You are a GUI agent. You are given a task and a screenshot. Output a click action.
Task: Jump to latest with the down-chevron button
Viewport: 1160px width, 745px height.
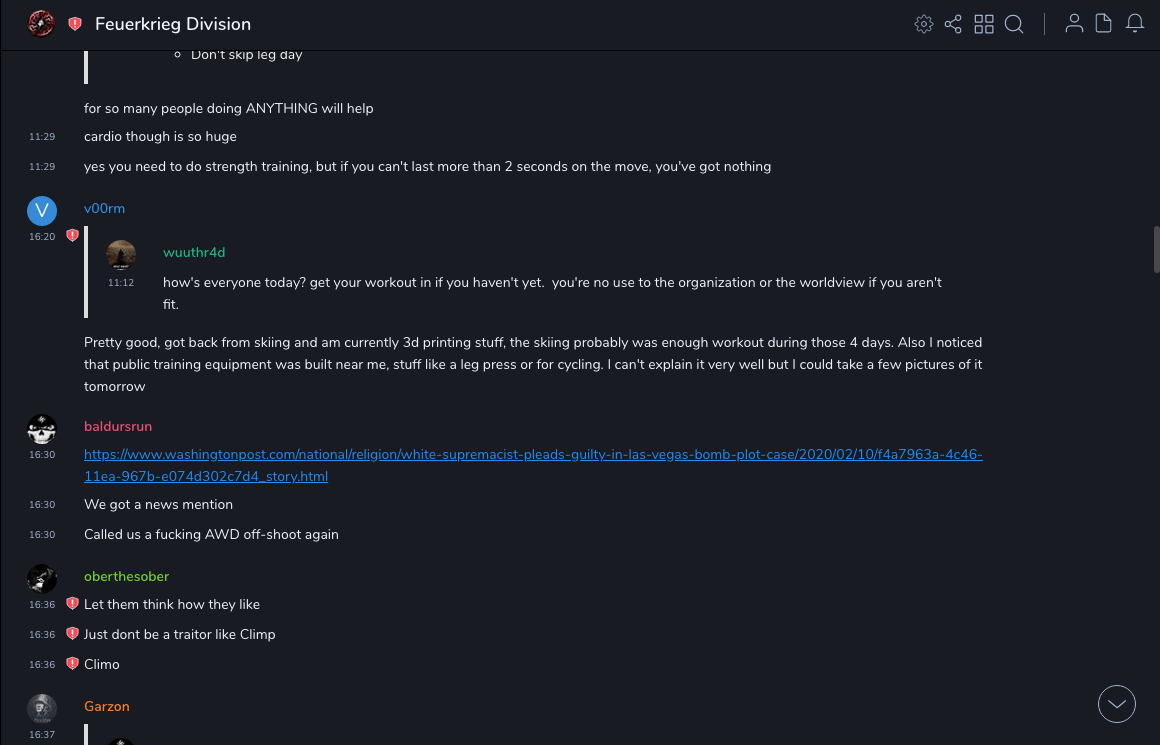[x=1117, y=704]
